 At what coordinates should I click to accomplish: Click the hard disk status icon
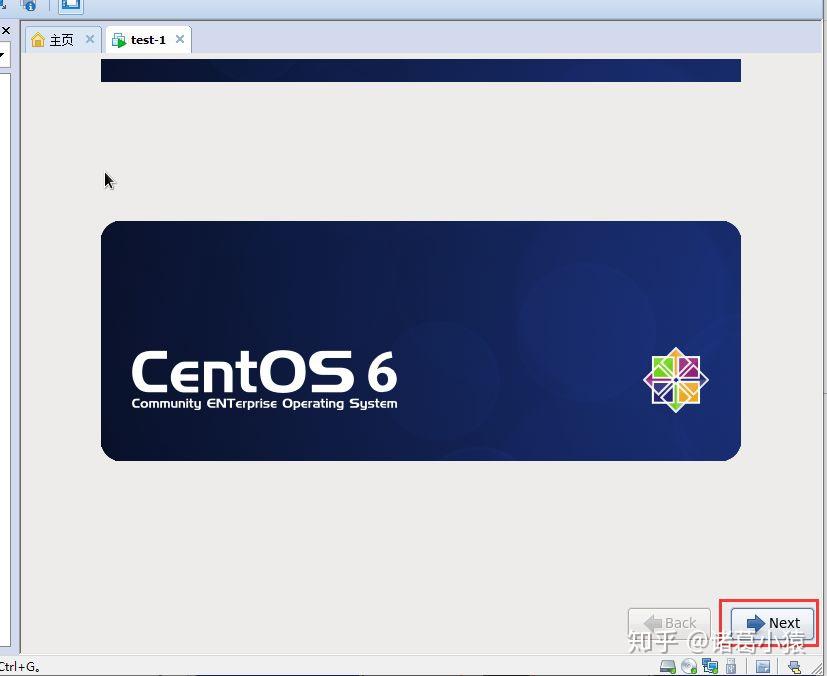click(x=668, y=665)
